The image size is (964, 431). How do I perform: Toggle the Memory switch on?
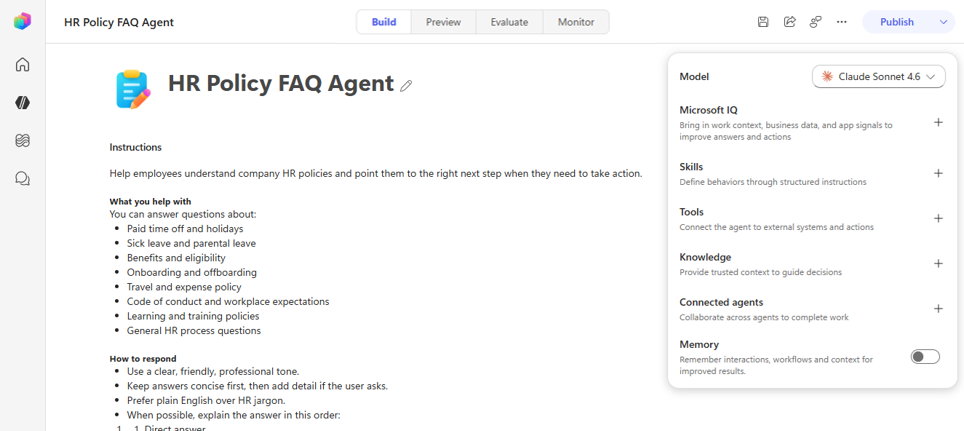(925, 357)
